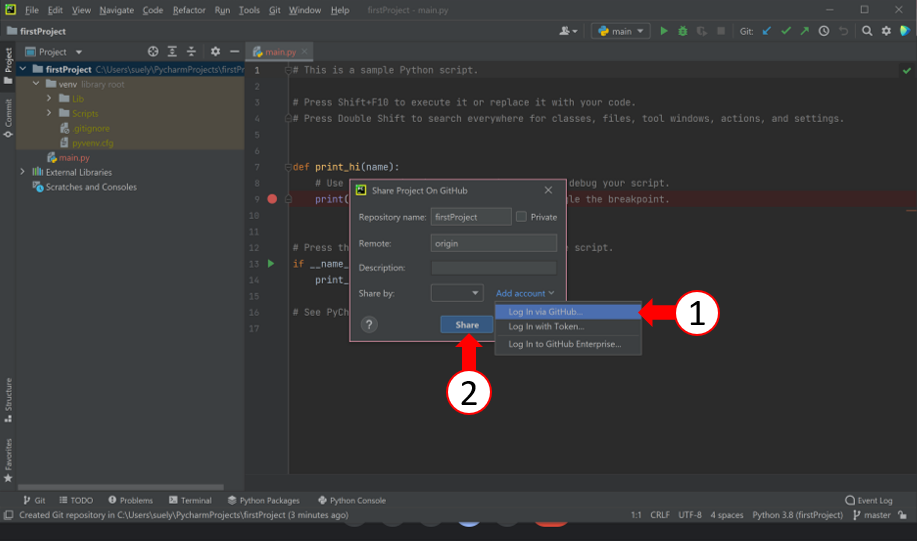The image size is (917, 541).
Task: Click the master branch widget in status bar
Action: (872, 515)
